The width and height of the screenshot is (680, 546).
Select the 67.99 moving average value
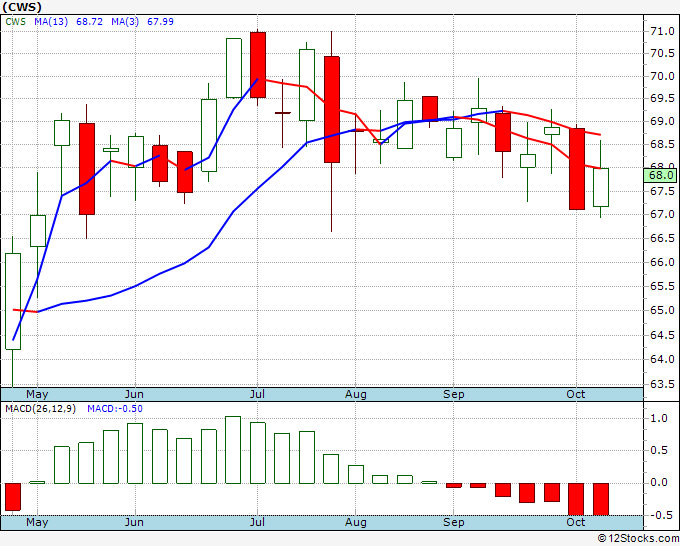tap(160, 22)
